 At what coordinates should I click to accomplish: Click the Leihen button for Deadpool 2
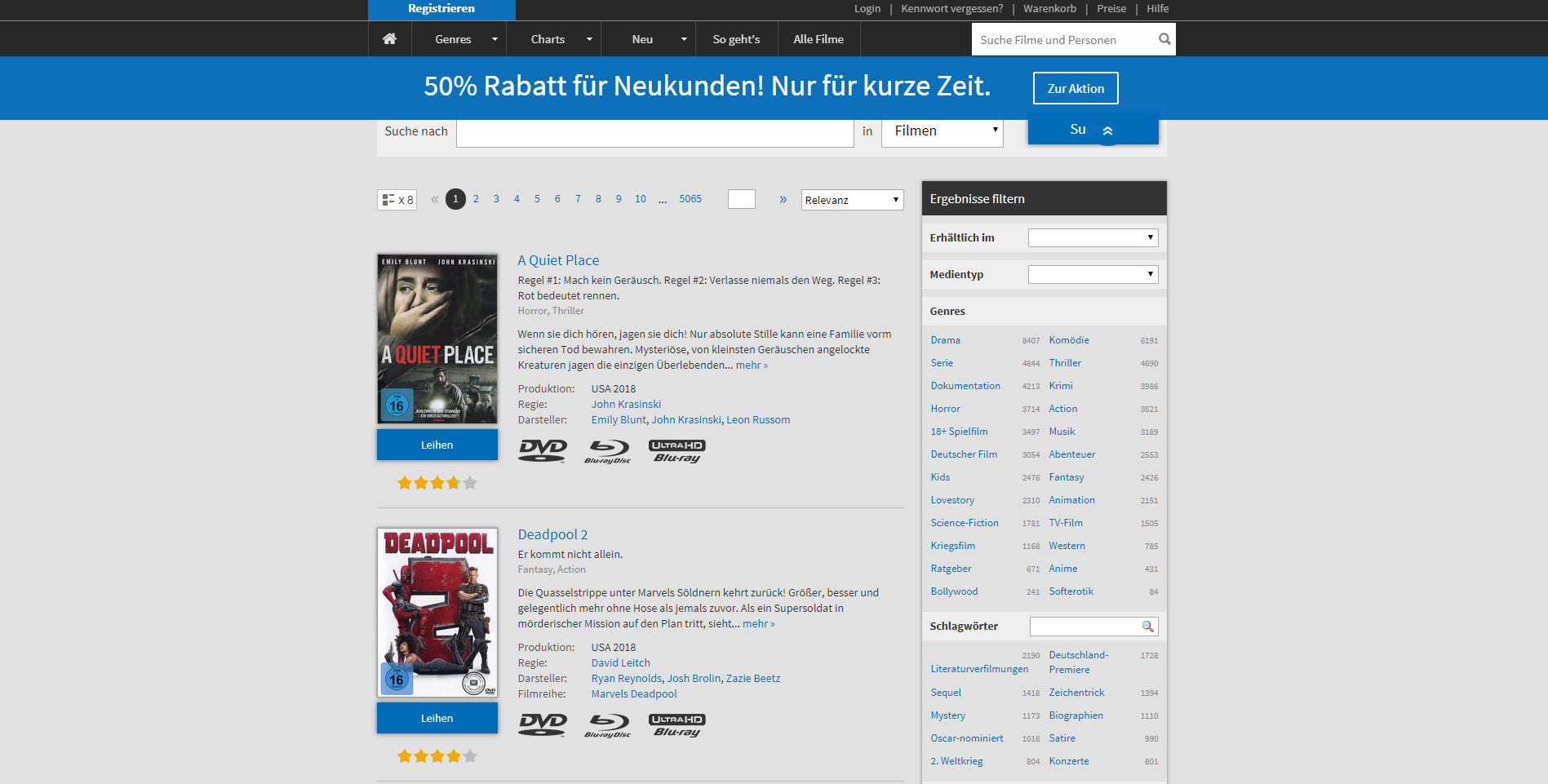[437, 718]
